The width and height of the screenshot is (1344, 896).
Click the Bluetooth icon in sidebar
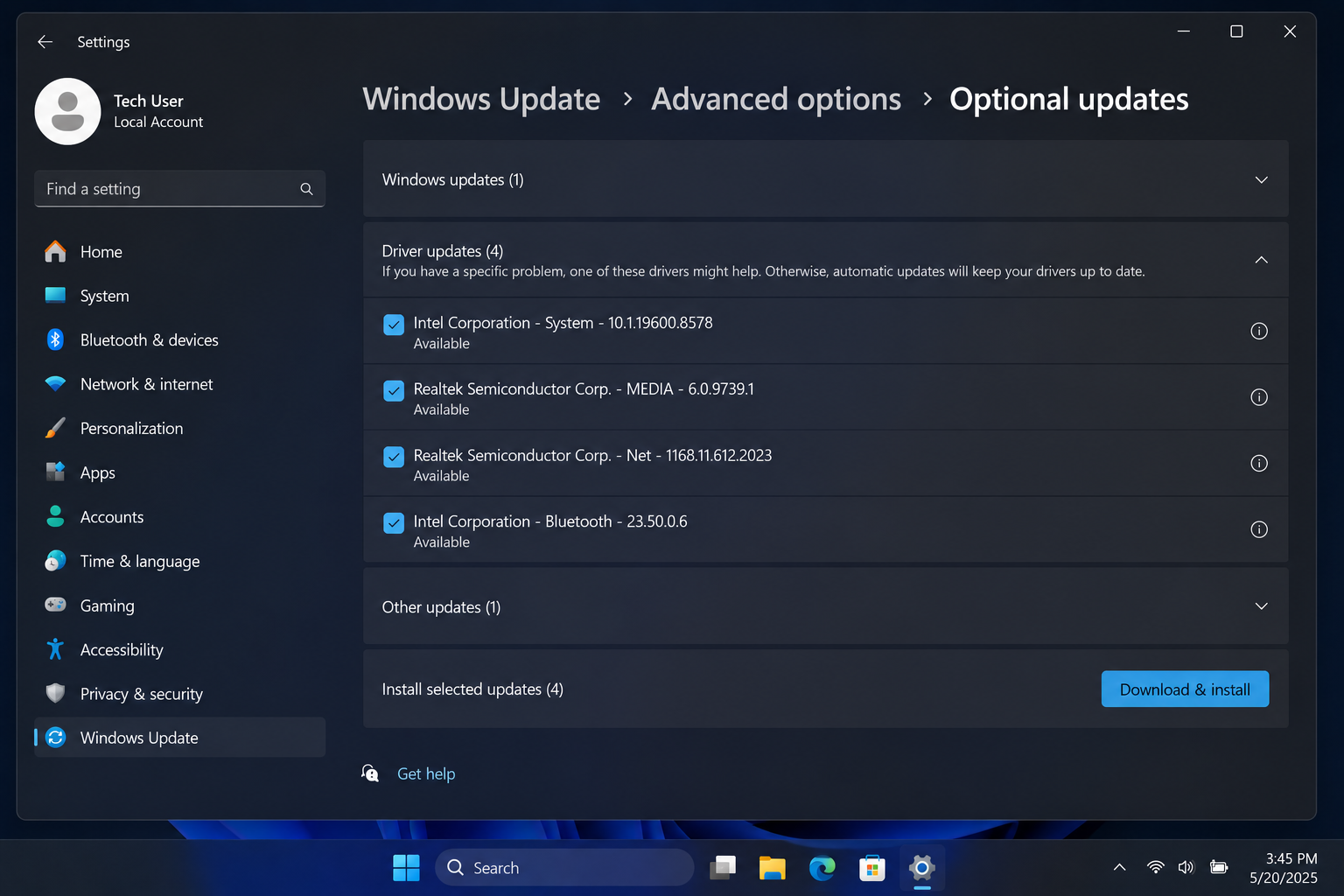(x=55, y=339)
